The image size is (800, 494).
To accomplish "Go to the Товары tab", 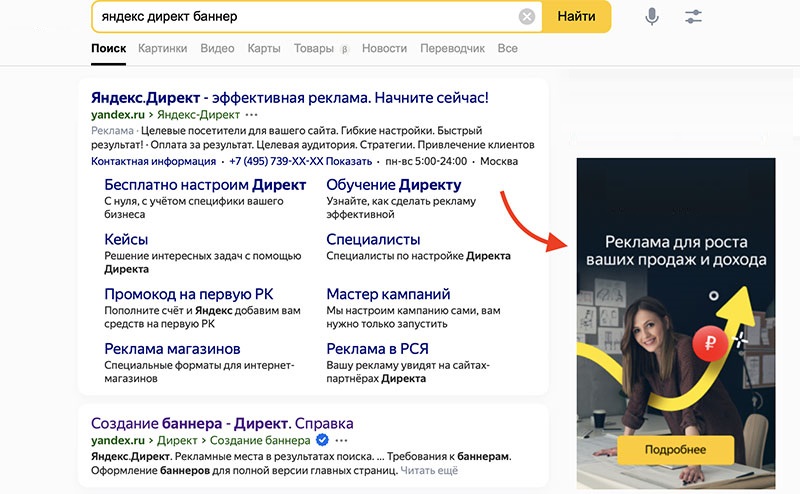I will tap(313, 48).
